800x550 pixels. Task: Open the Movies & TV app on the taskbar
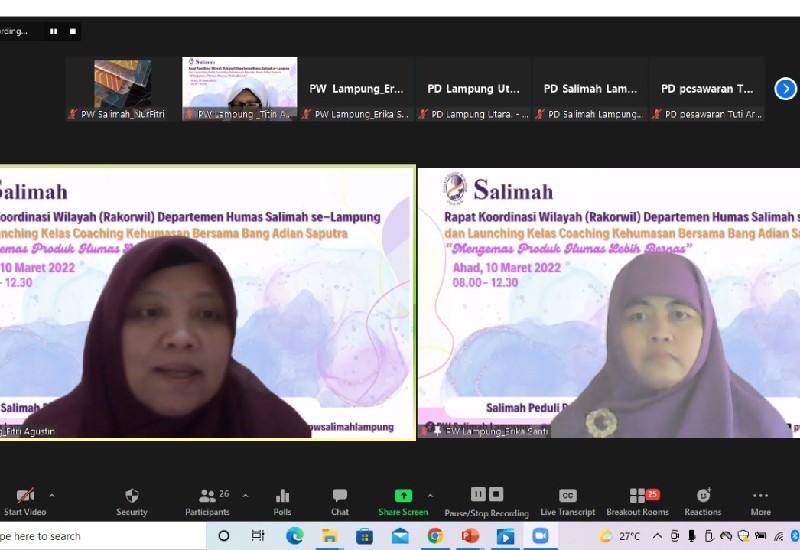pos(505,536)
